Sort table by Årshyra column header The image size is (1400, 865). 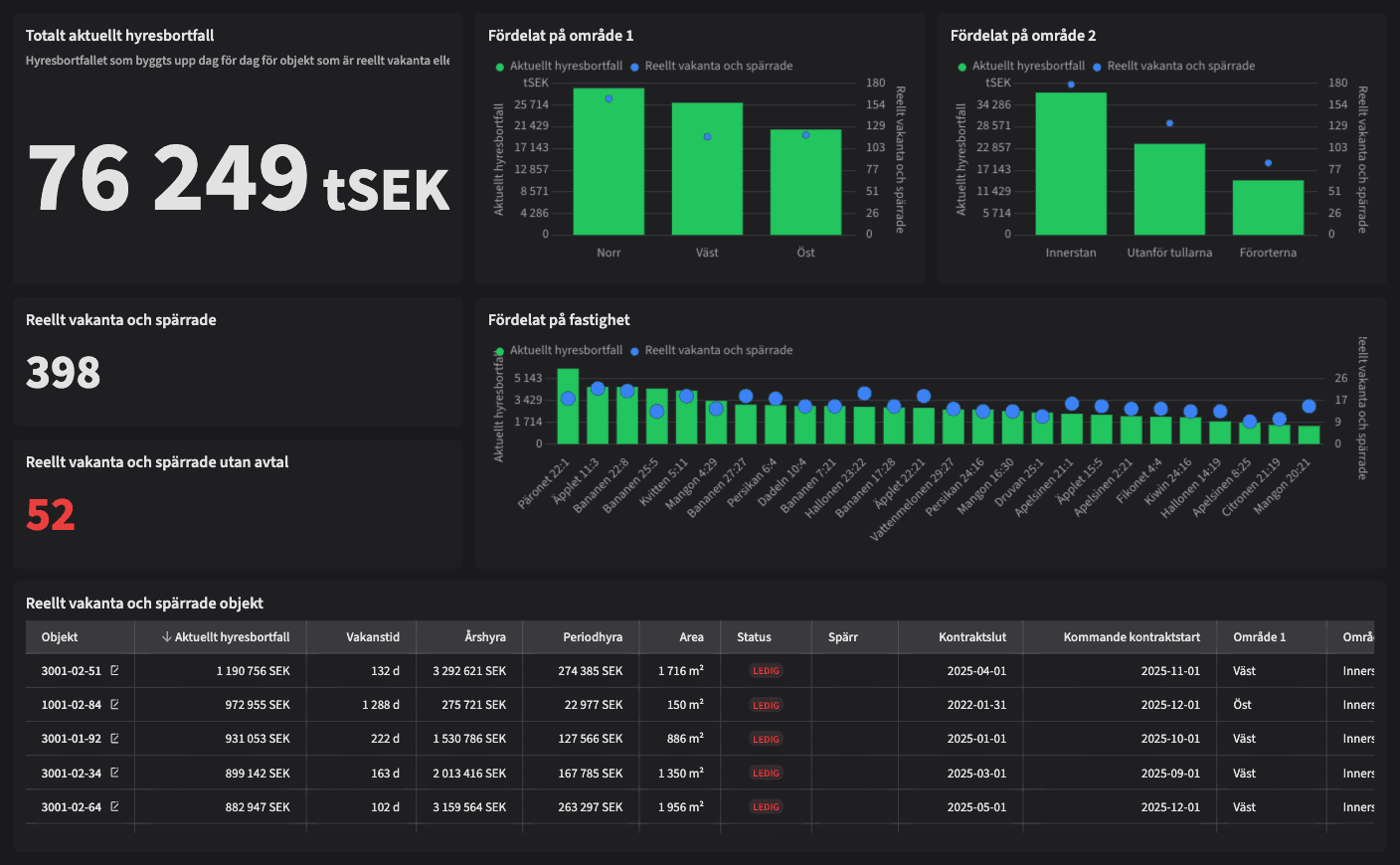click(484, 637)
